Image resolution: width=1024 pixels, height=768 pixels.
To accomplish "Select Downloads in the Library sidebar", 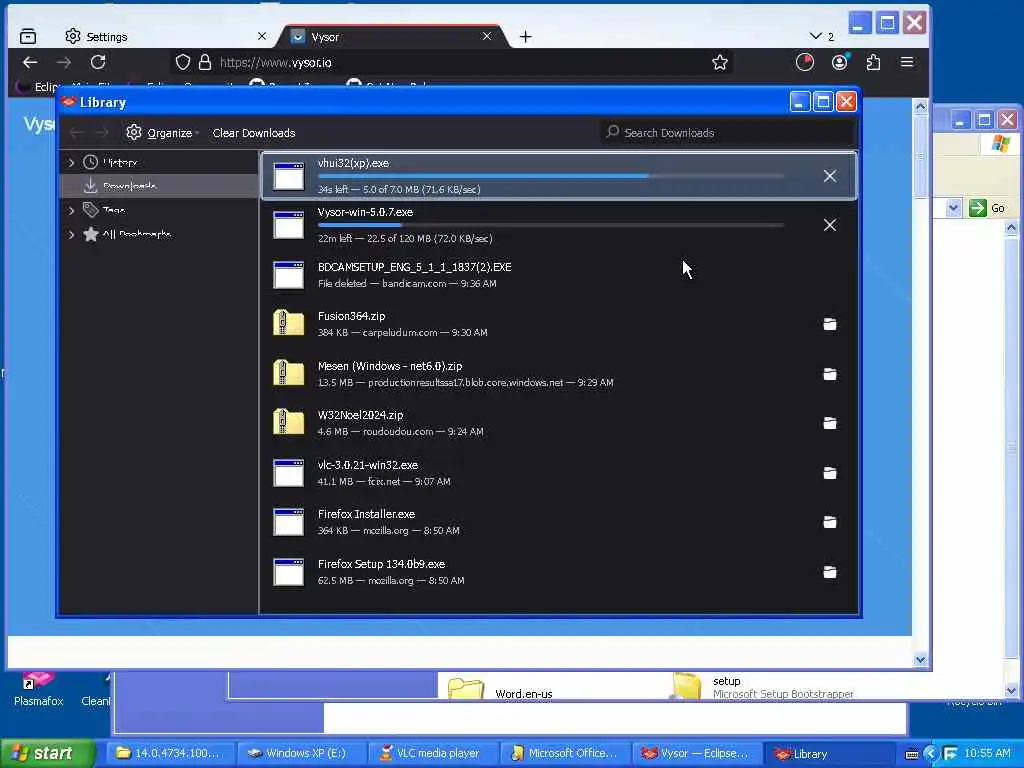I will [x=159, y=186].
